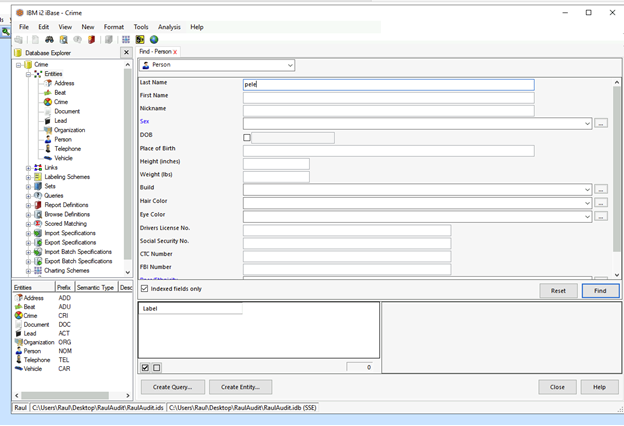Click the Create Query... button
The height and width of the screenshot is (426, 624).
coord(172,387)
